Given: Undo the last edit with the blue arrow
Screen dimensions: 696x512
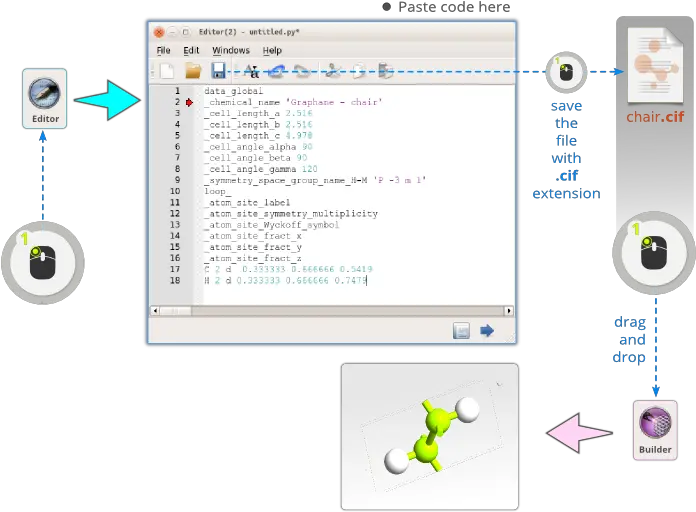Looking at the screenshot, I should 277,71.
